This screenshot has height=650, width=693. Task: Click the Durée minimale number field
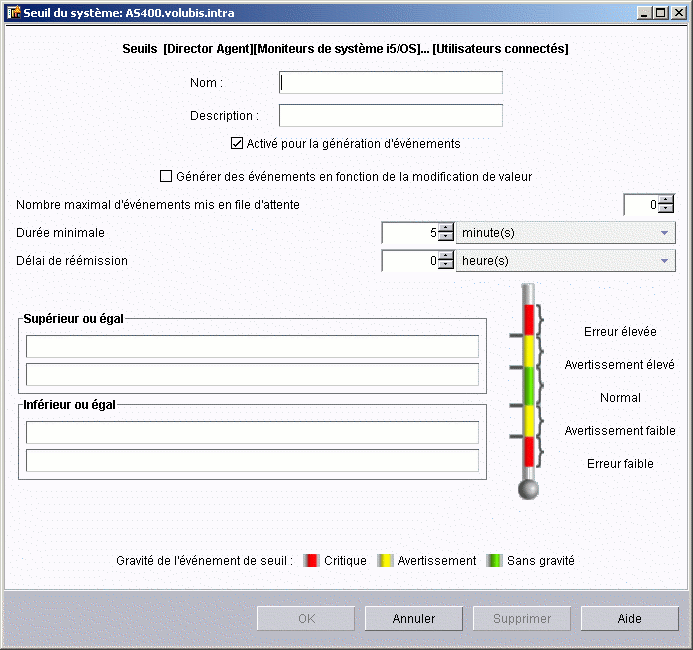tap(410, 232)
